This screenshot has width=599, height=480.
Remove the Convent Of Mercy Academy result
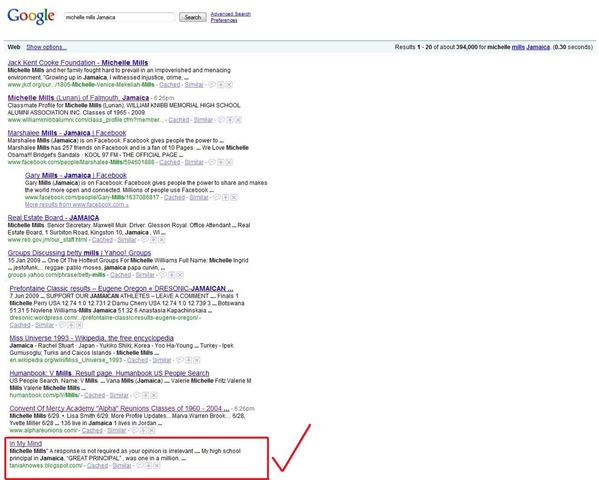(152, 431)
